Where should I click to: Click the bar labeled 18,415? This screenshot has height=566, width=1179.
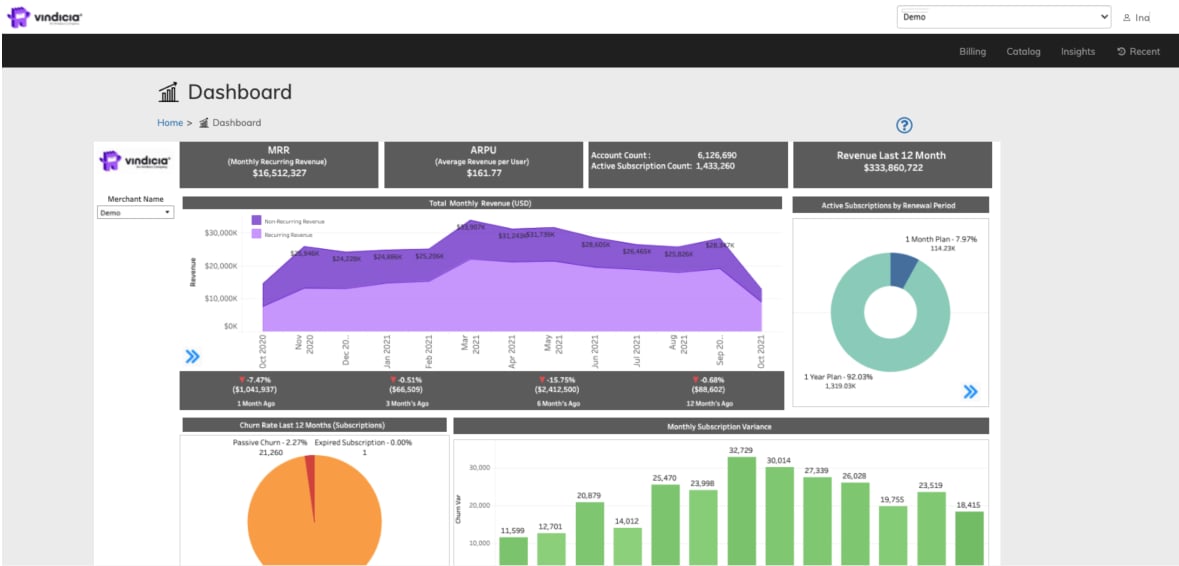click(969, 538)
